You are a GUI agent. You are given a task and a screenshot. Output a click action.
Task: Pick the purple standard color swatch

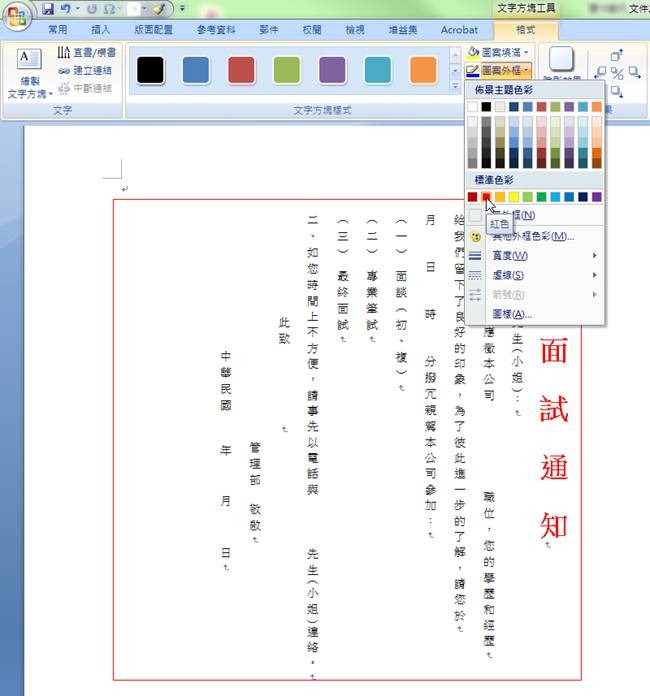597,197
